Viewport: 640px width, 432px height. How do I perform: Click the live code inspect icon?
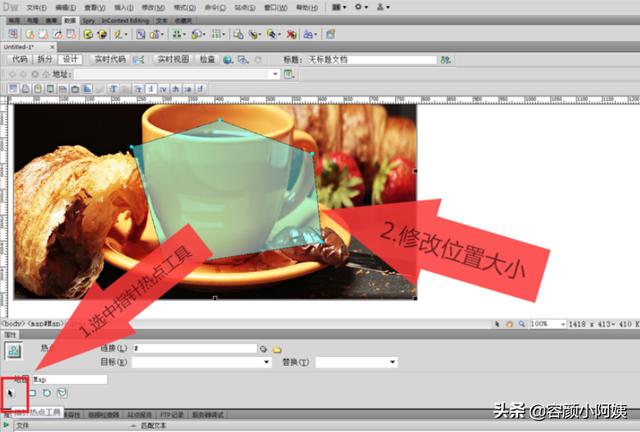(138, 60)
